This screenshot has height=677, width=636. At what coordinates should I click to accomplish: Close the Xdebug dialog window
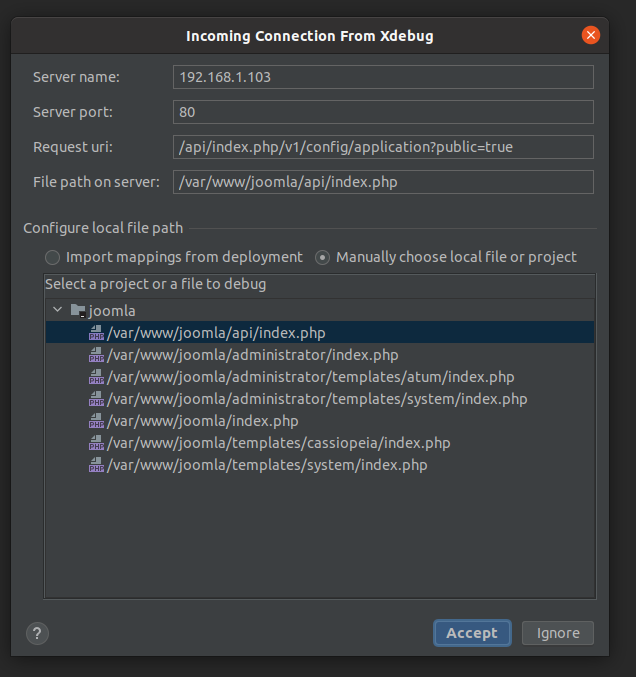tap(591, 36)
